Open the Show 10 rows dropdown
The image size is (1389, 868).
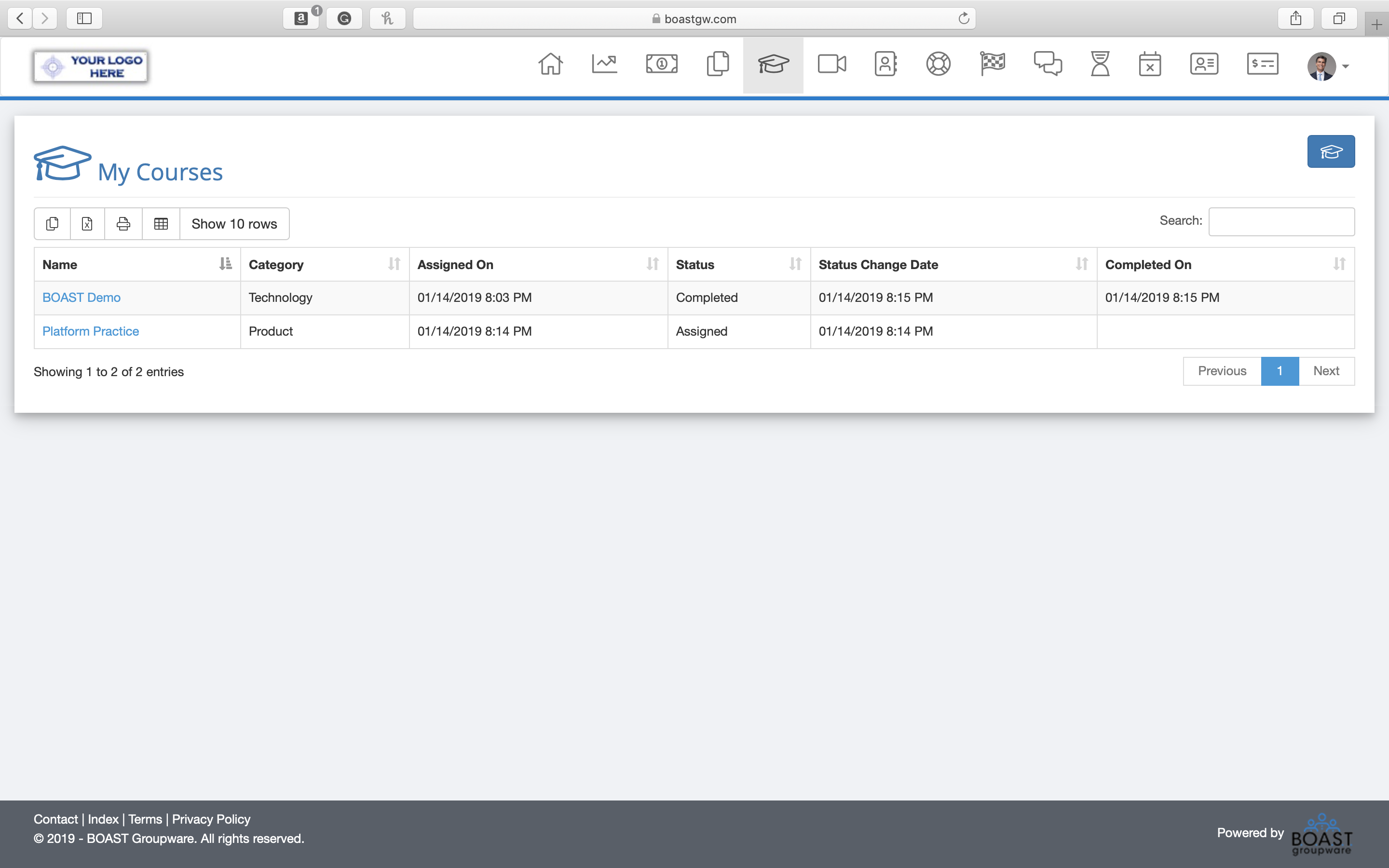(x=234, y=224)
